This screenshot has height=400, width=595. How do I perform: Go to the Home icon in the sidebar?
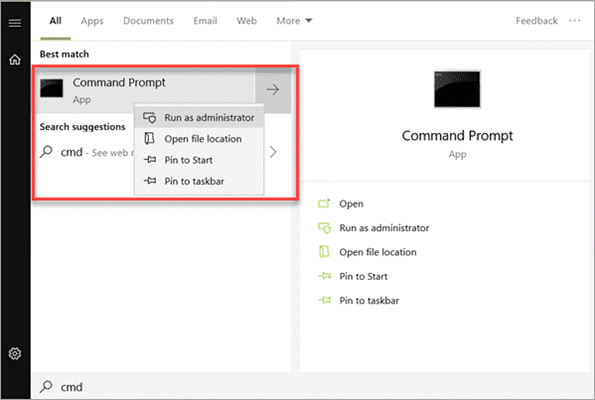point(15,60)
